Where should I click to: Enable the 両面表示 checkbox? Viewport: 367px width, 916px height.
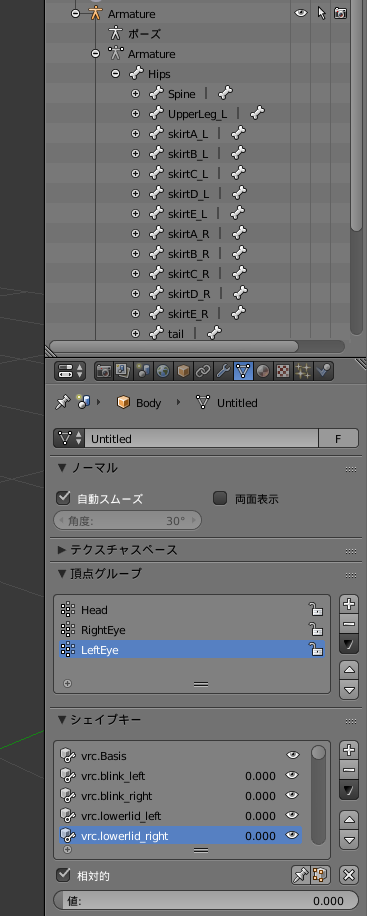click(220, 498)
